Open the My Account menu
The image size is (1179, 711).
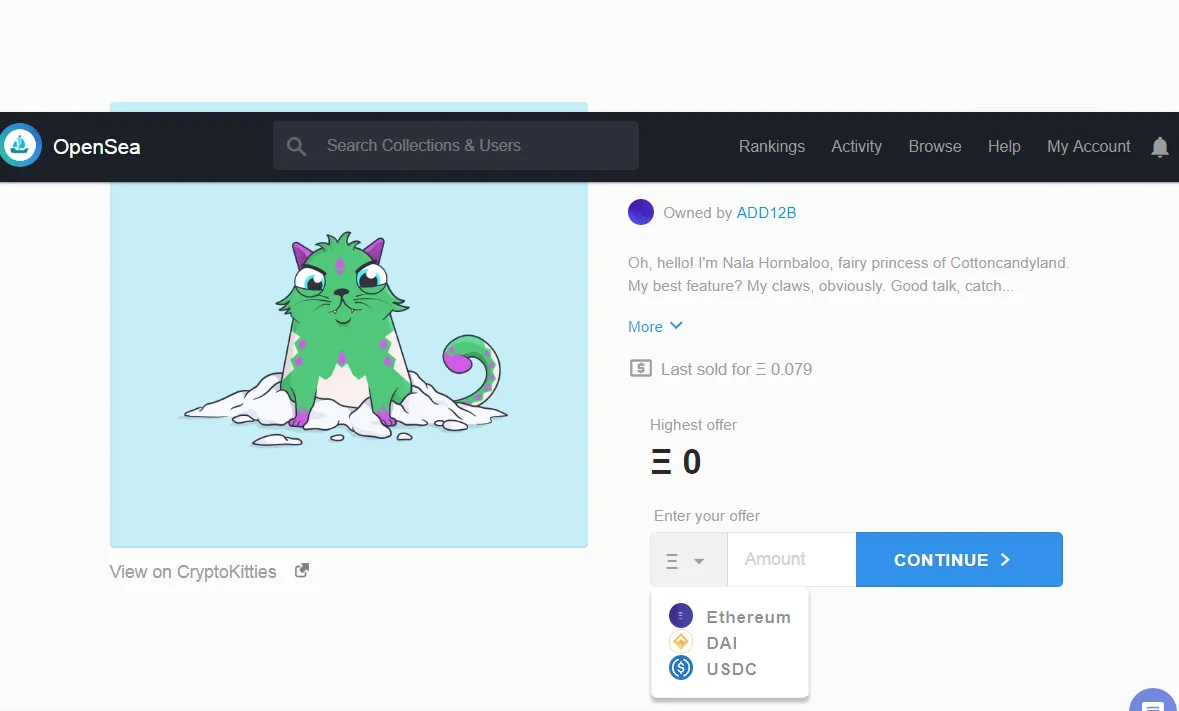tap(1089, 147)
